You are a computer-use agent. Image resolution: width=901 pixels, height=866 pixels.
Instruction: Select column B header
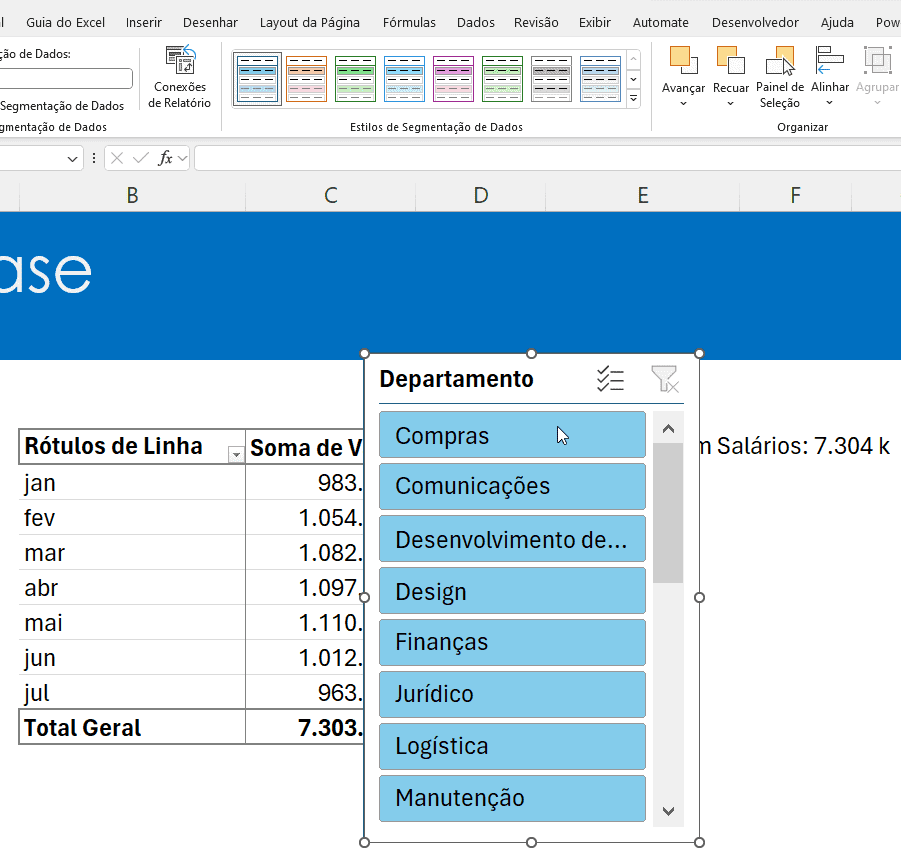132,196
